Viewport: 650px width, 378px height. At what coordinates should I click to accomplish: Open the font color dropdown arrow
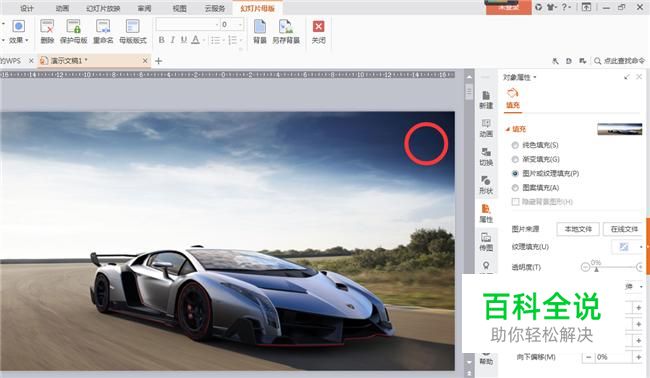coord(204,40)
